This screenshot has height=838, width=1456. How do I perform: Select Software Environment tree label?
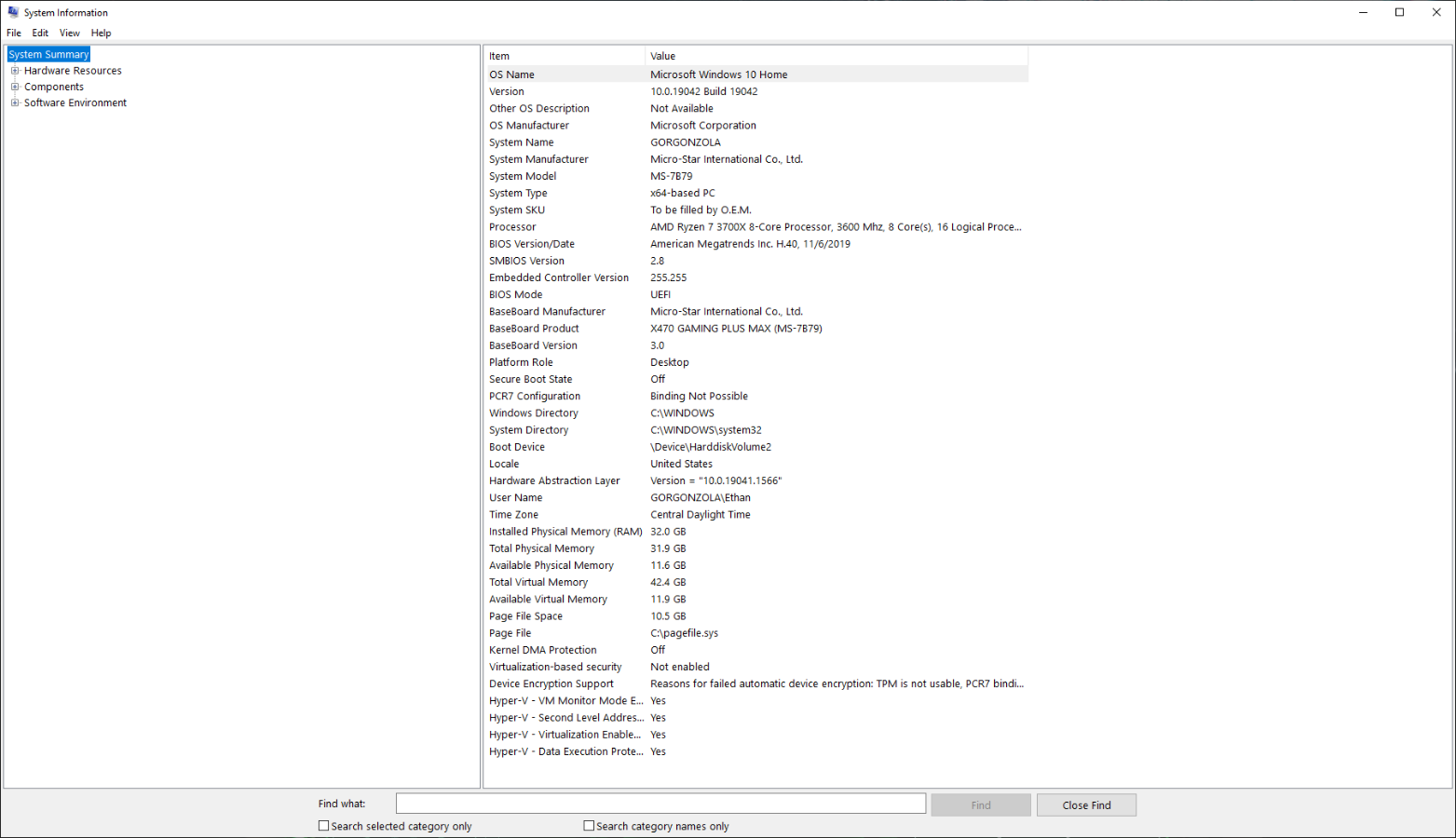tap(75, 102)
